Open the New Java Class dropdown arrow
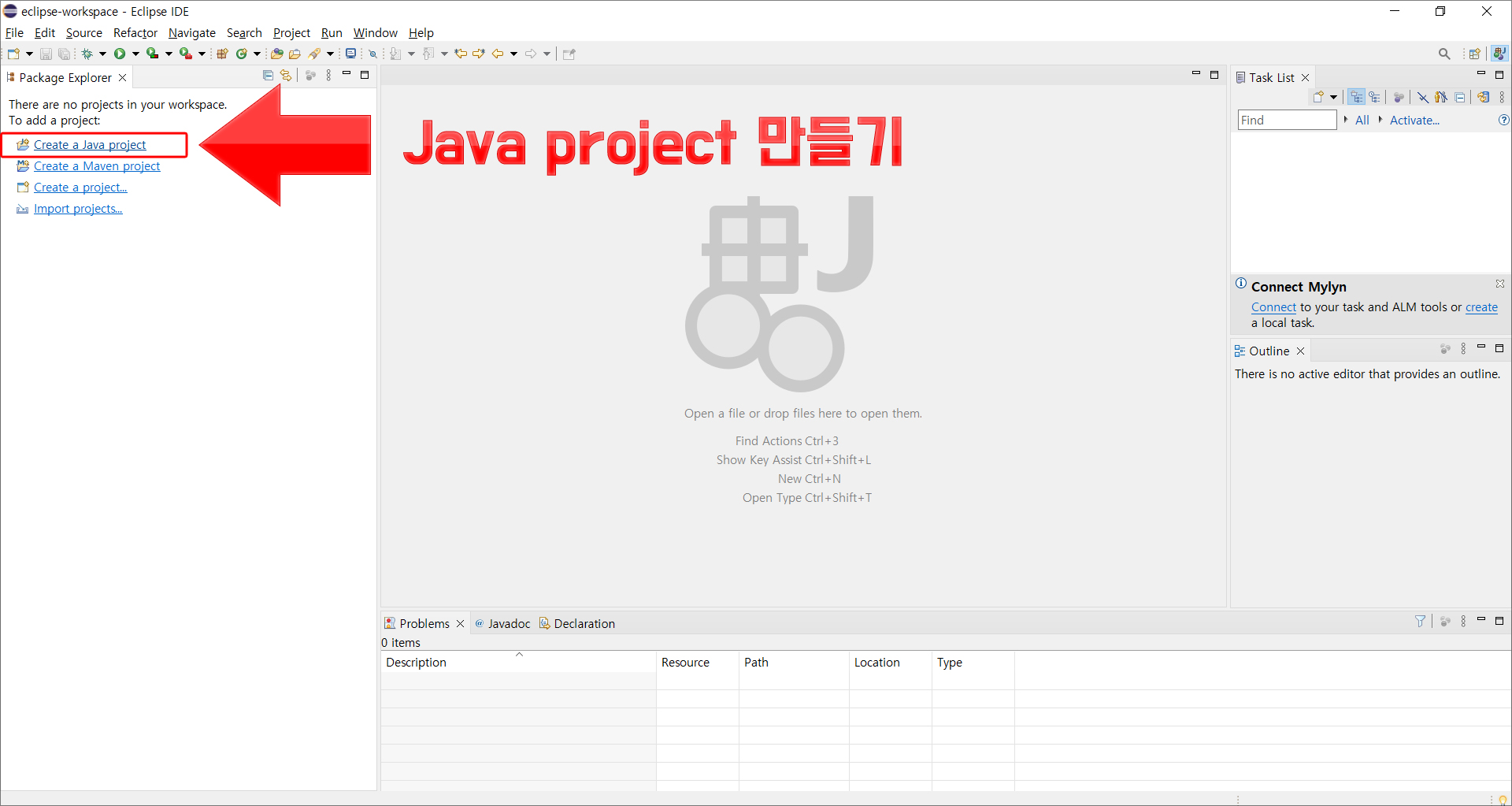 point(257,54)
